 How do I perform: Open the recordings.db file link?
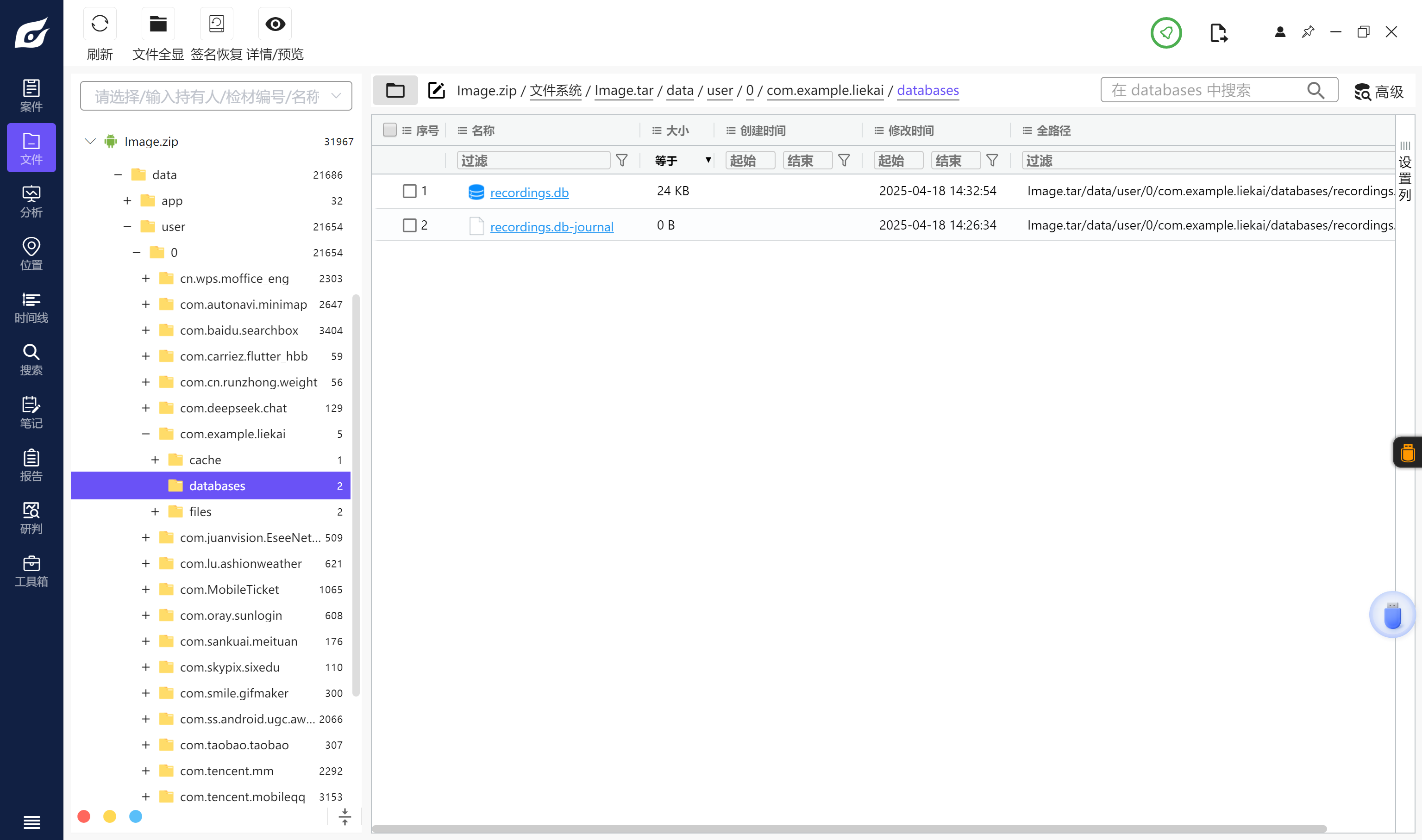529,193
